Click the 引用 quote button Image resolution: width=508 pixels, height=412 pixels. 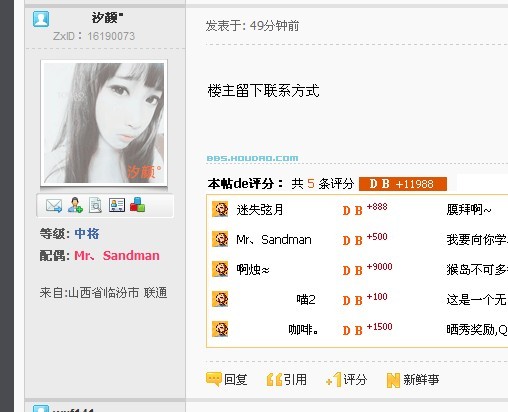[x=287, y=379]
